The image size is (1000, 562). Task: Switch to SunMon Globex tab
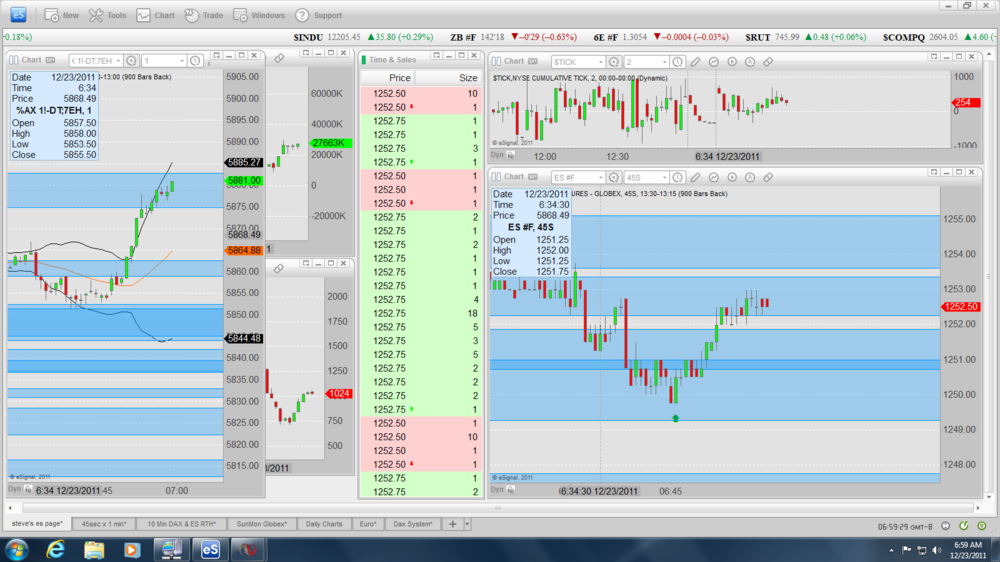[261, 524]
